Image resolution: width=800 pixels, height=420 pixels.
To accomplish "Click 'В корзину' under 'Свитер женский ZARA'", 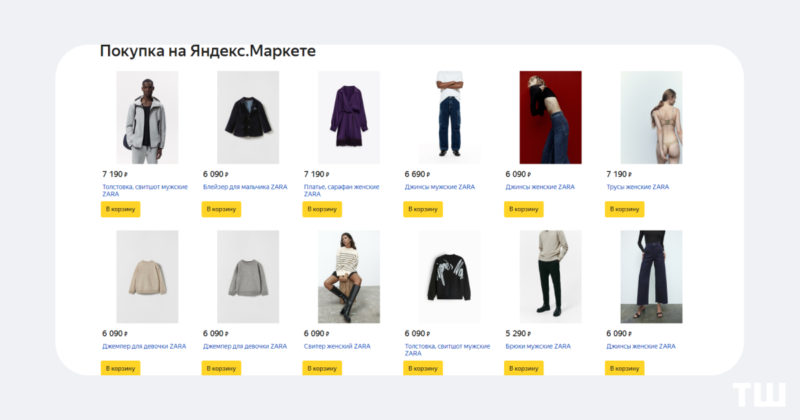I will (322, 368).
